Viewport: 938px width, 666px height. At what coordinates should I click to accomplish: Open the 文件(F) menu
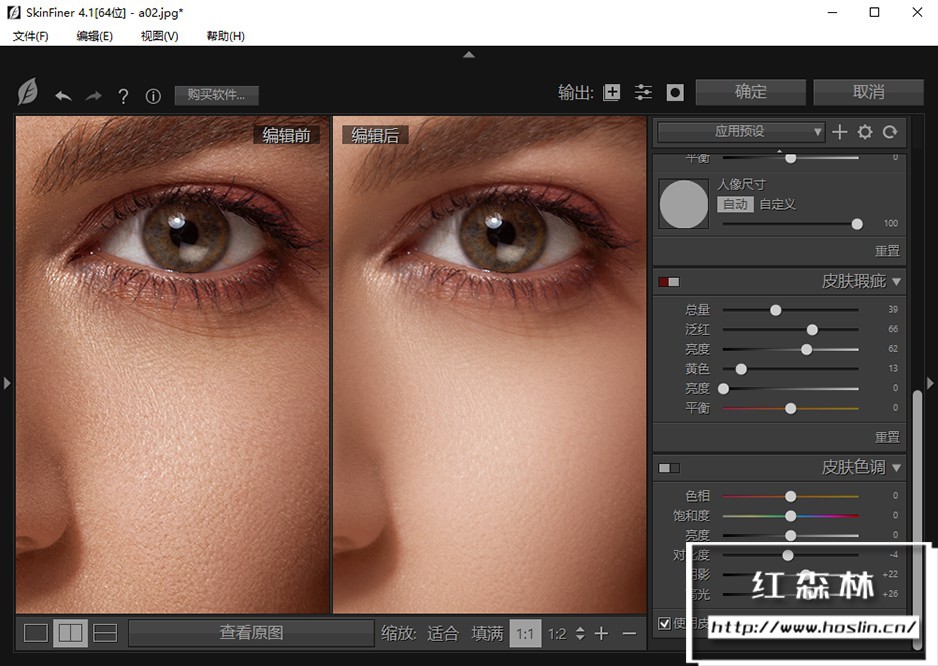pyautogui.click(x=30, y=36)
